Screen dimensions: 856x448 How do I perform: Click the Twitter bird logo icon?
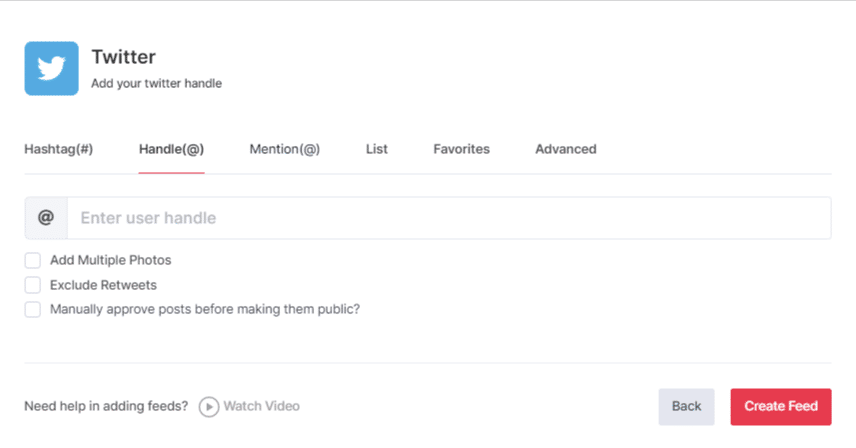(x=51, y=68)
